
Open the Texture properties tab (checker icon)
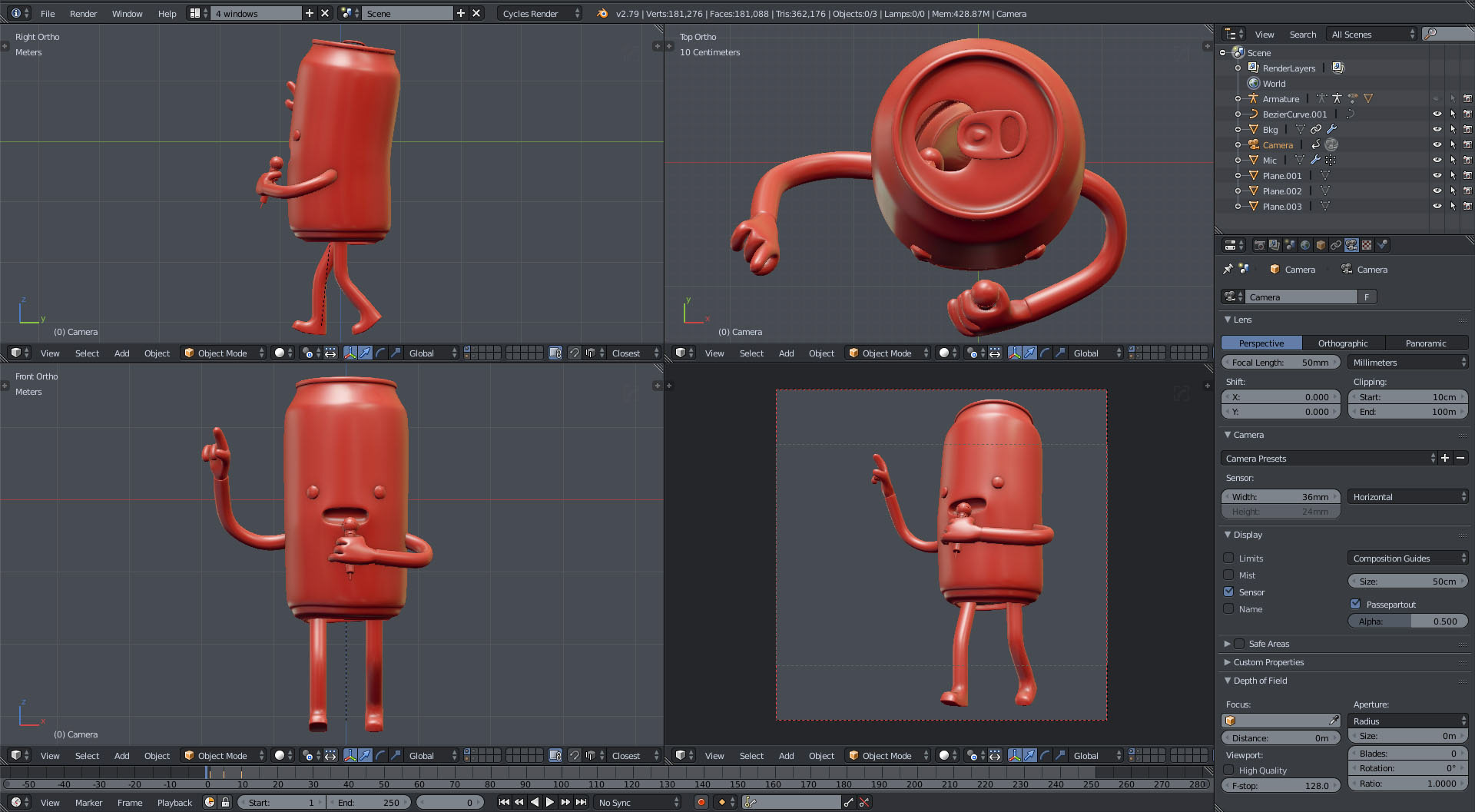pyautogui.click(x=1367, y=245)
